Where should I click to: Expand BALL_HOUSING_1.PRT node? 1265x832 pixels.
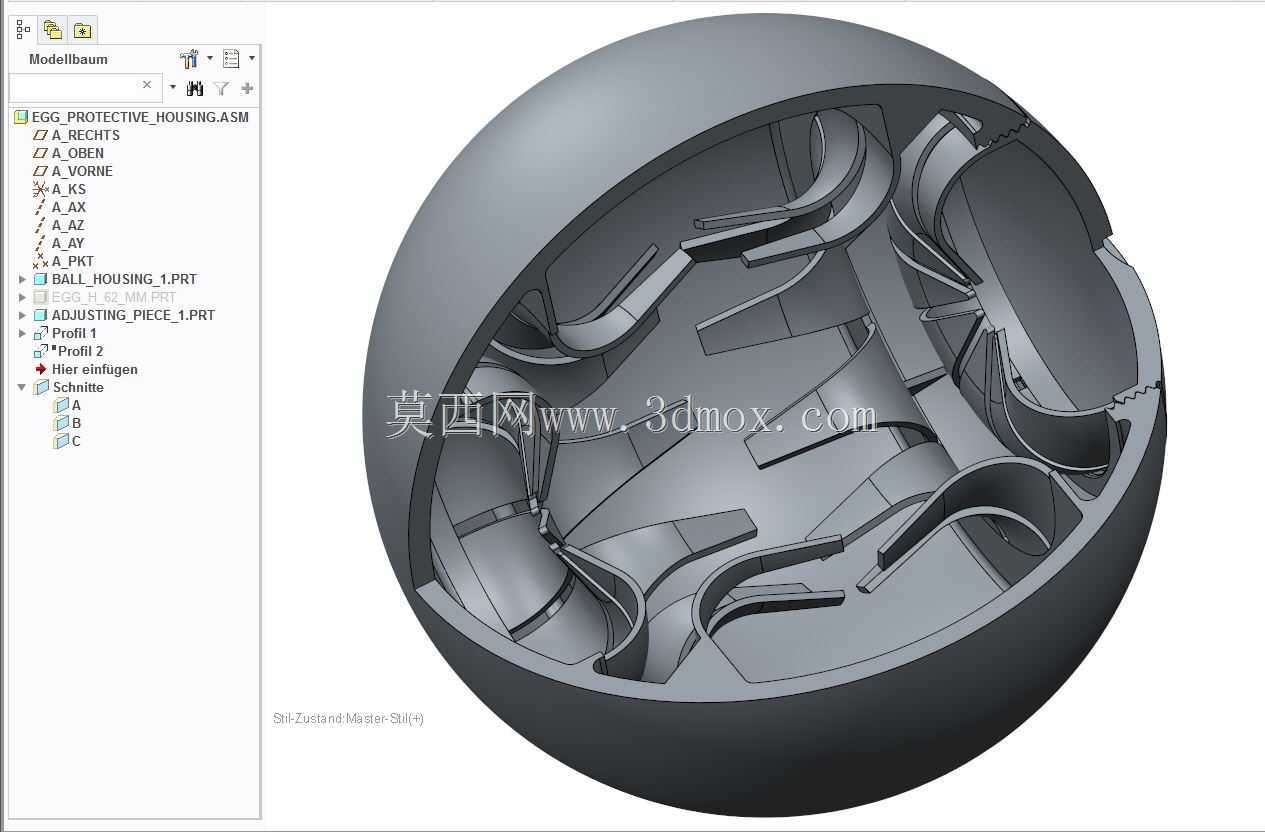[x=23, y=279]
